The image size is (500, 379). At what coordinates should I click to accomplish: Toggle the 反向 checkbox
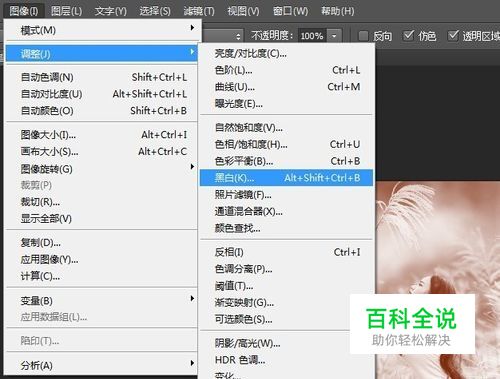point(363,35)
